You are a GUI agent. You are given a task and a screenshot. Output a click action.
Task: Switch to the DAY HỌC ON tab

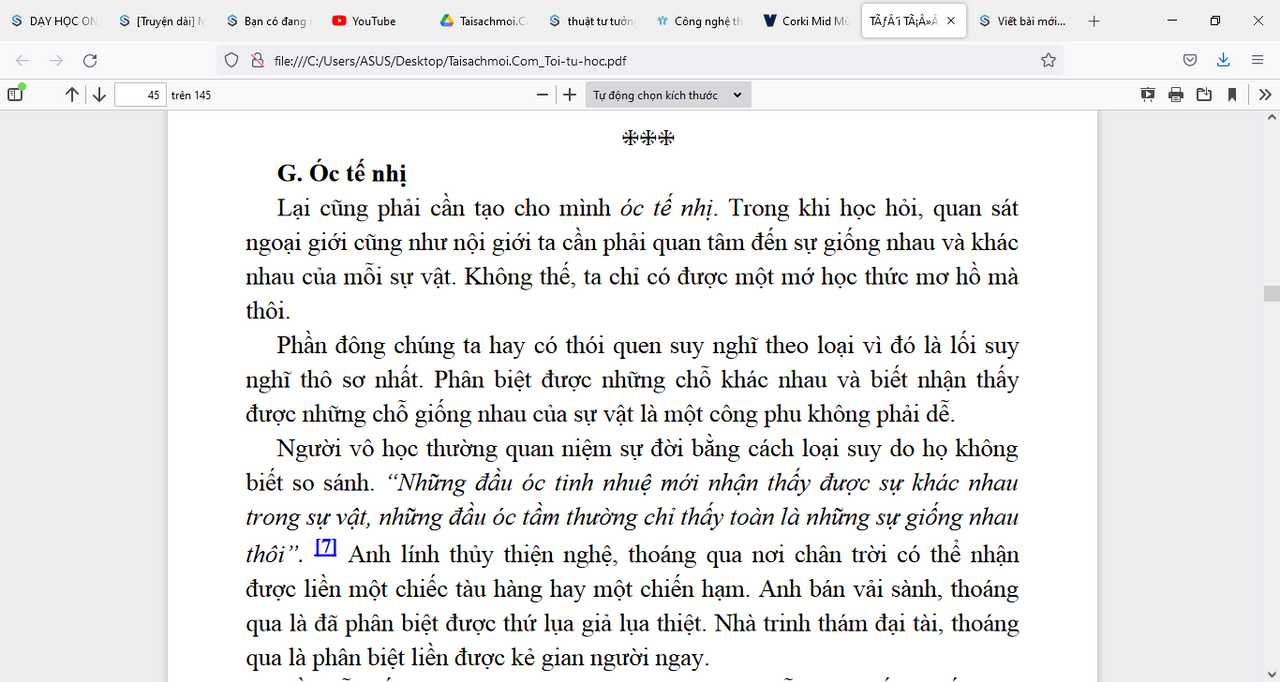(x=53, y=21)
